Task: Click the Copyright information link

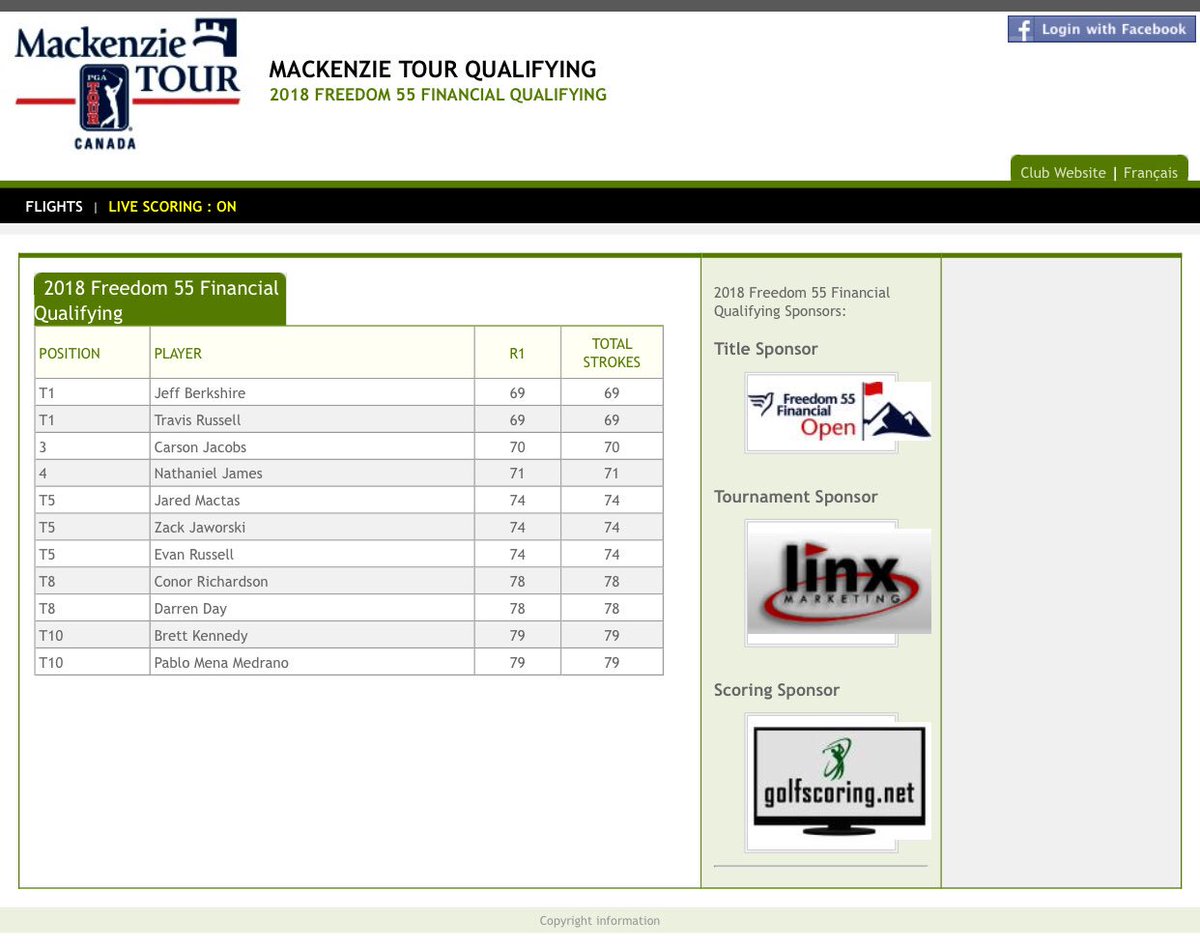Action: [x=600, y=921]
